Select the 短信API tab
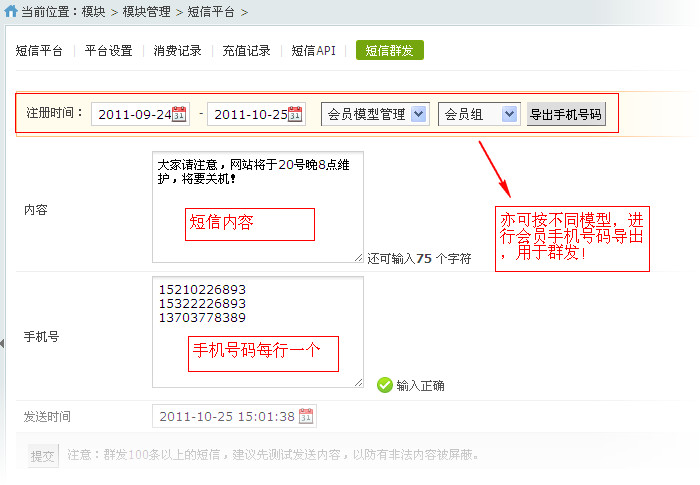 (x=313, y=51)
